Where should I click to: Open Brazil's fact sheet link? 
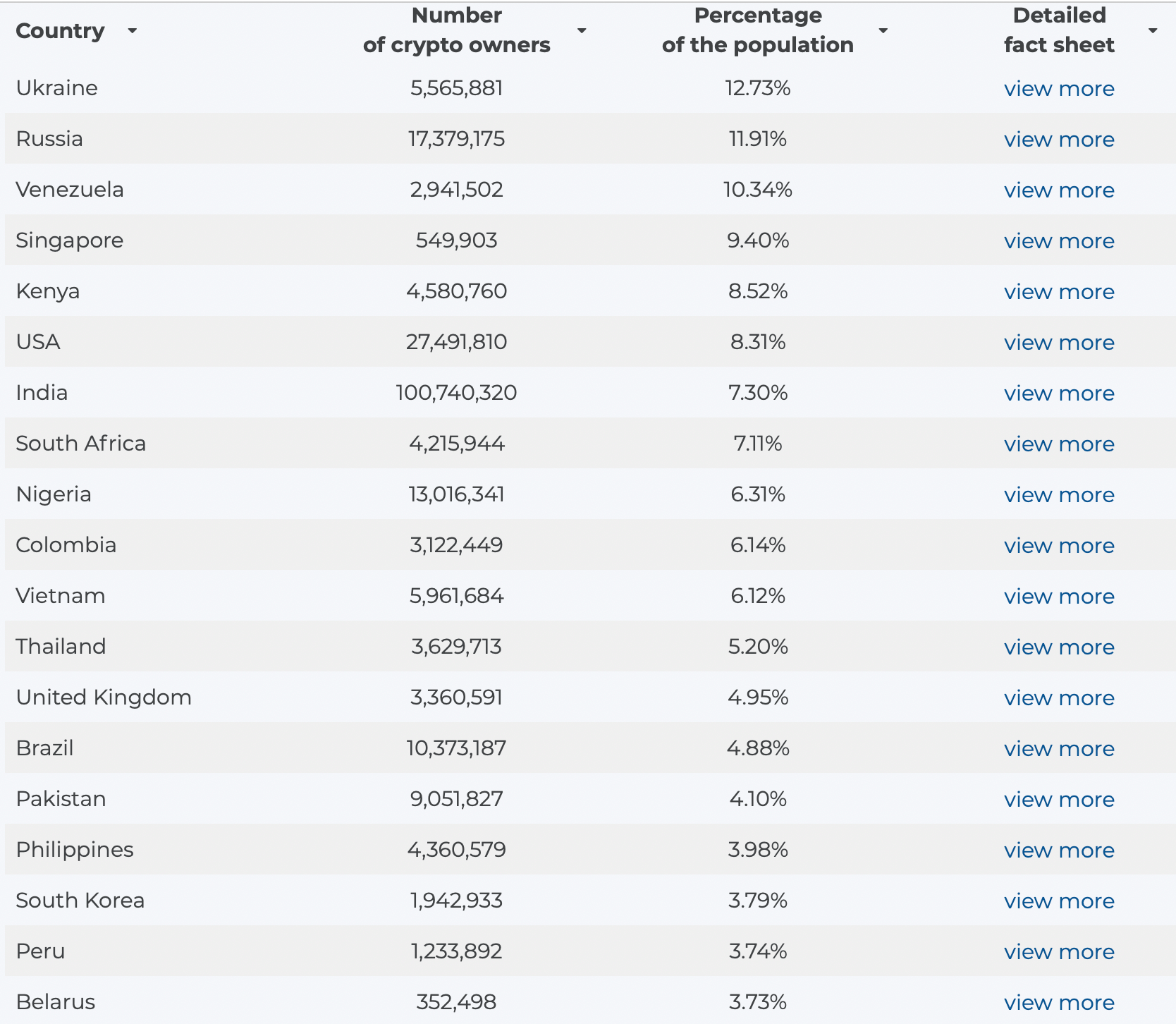[1059, 749]
